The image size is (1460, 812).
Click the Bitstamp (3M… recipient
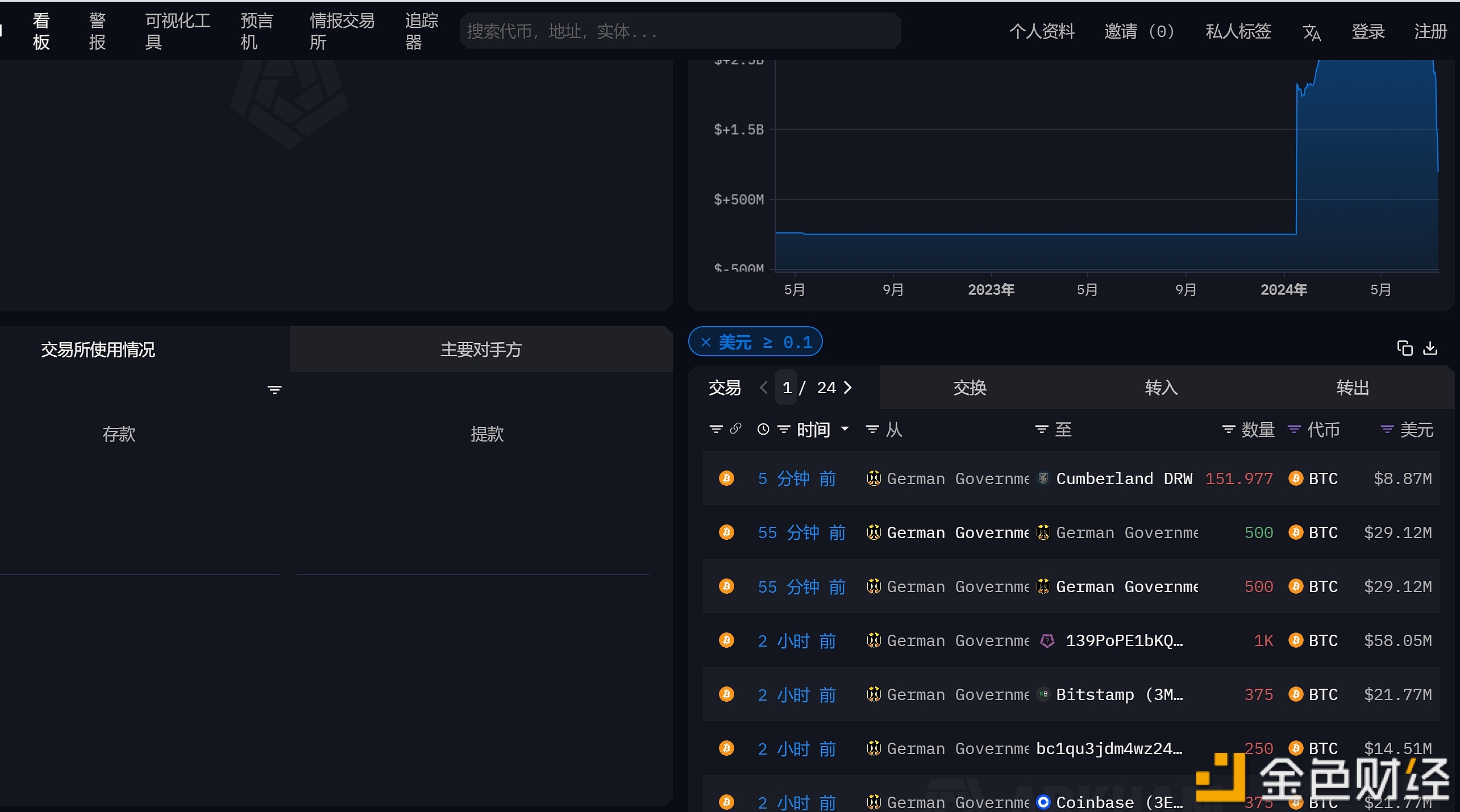pyautogui.click(x=1120, y=694)
